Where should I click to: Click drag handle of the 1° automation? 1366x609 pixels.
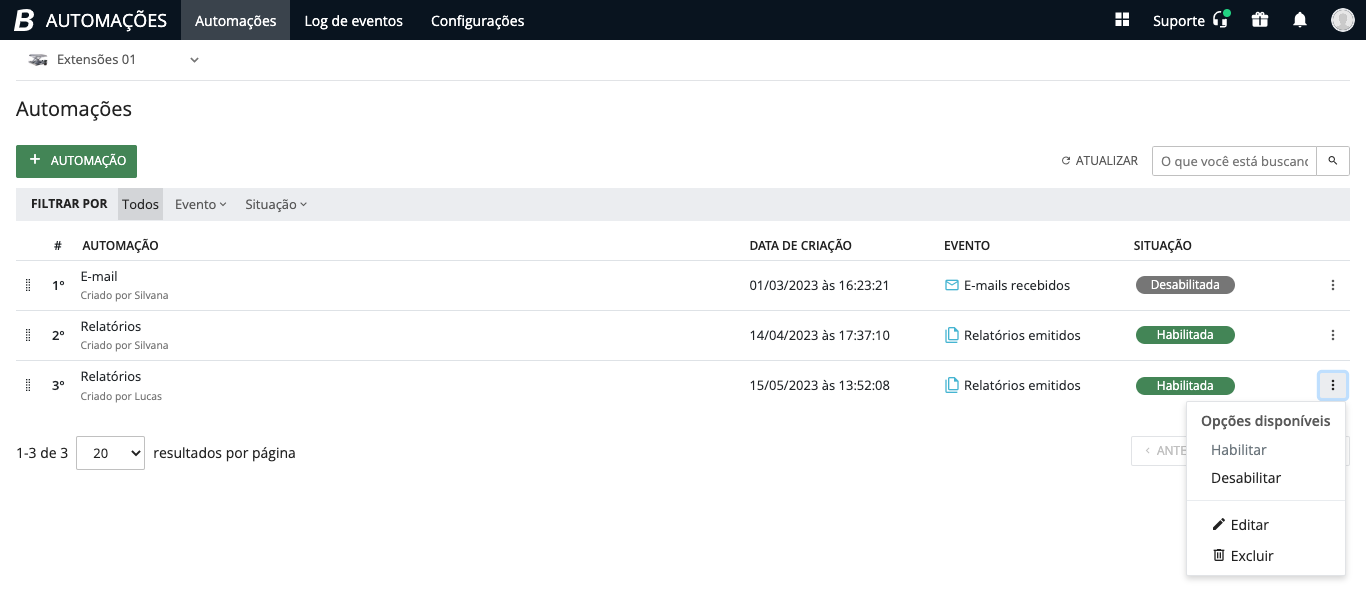28,285
